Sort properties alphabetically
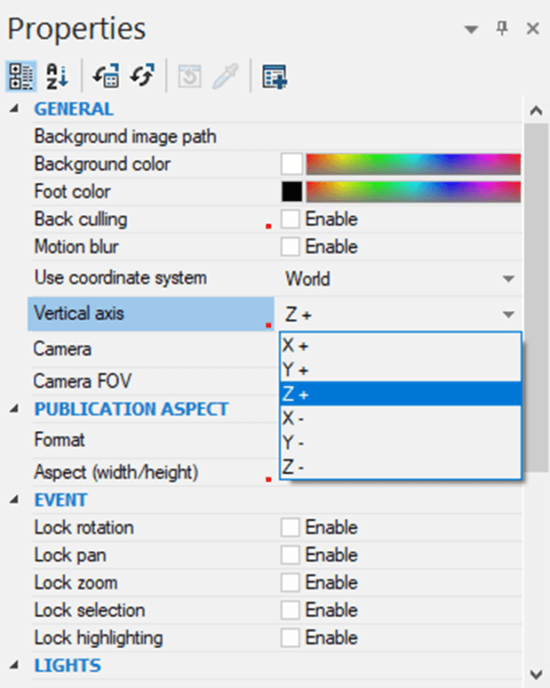Viewport: 550px width, 688px height. tap(57, 77)
